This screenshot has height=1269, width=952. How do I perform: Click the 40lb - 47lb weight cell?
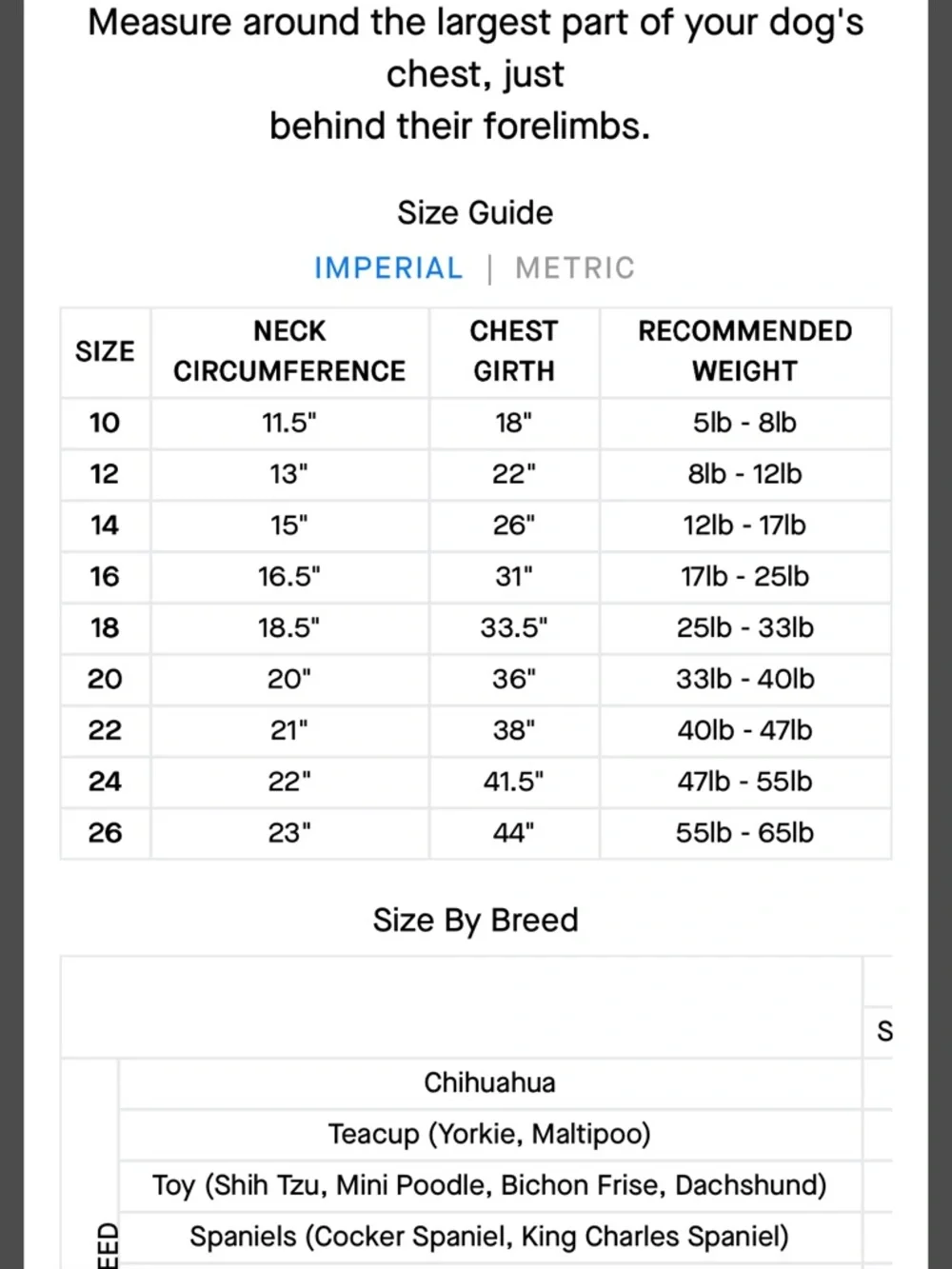tap(745, 730)
